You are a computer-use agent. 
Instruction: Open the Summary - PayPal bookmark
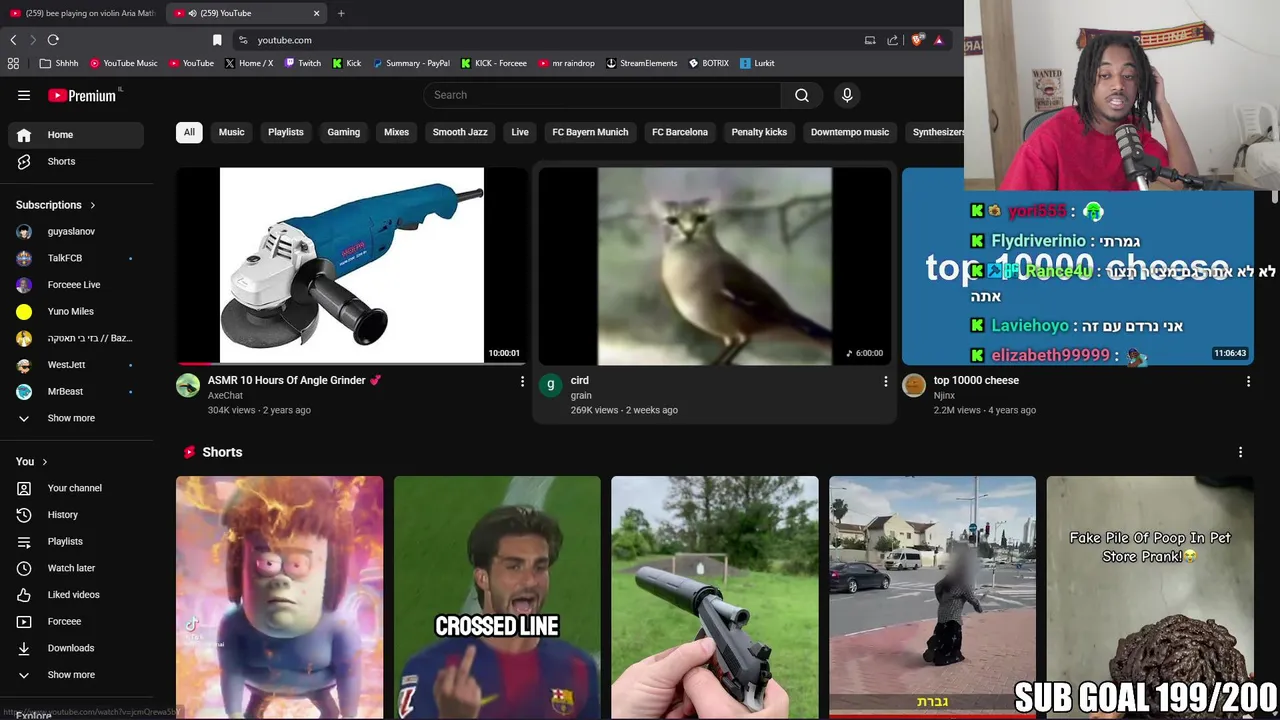tap(411, 63)
